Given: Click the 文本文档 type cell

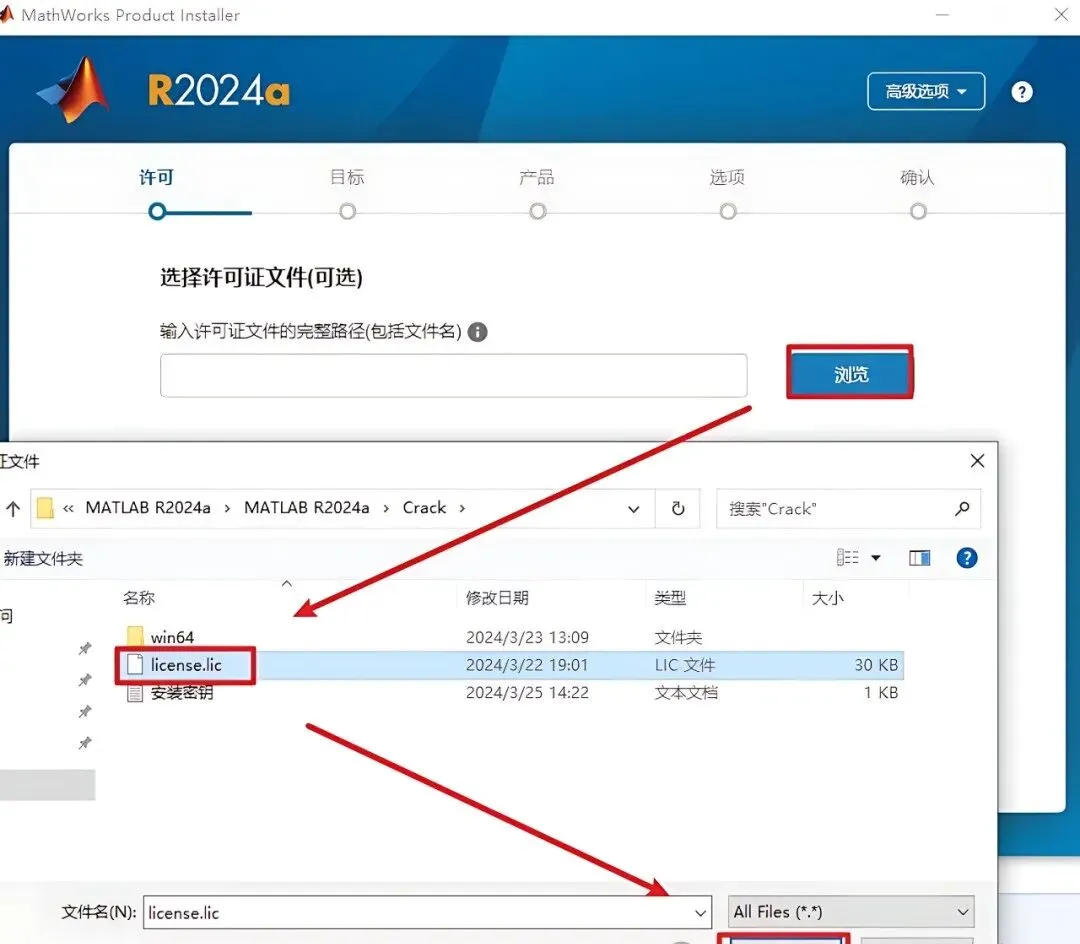Looking at the screenshot, I should pos(685,693).
